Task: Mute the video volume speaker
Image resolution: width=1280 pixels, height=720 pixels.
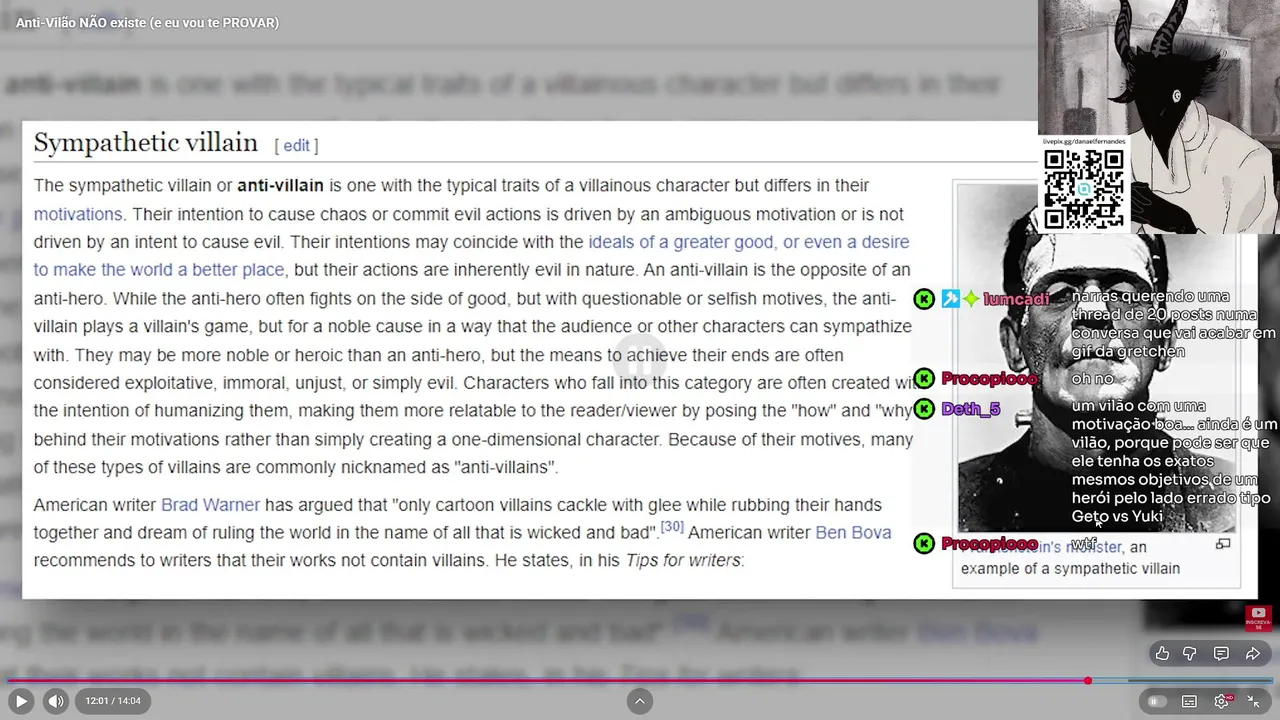Action: (x=56, y=701)
